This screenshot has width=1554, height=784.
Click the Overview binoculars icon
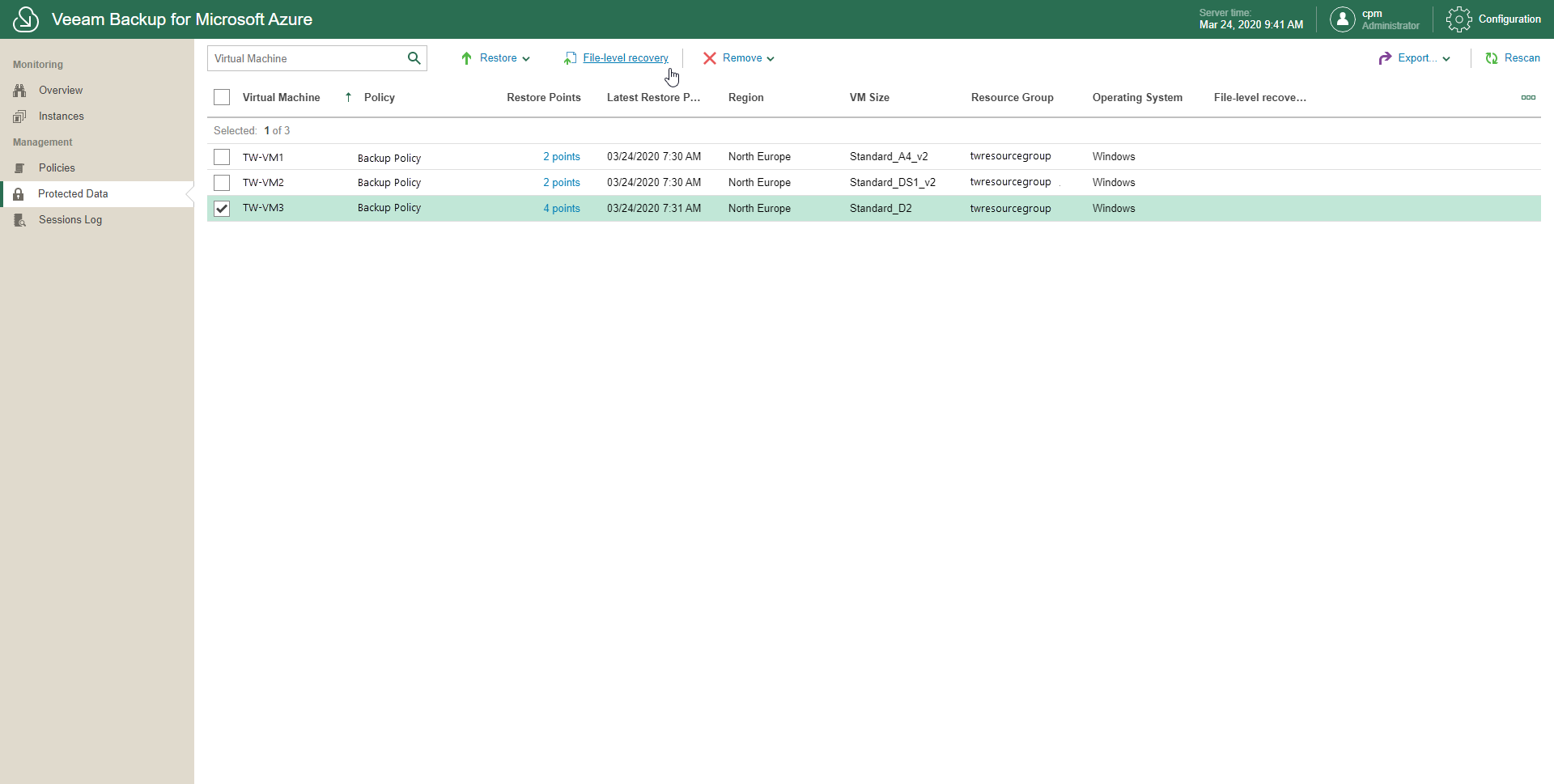coord(20,91)
